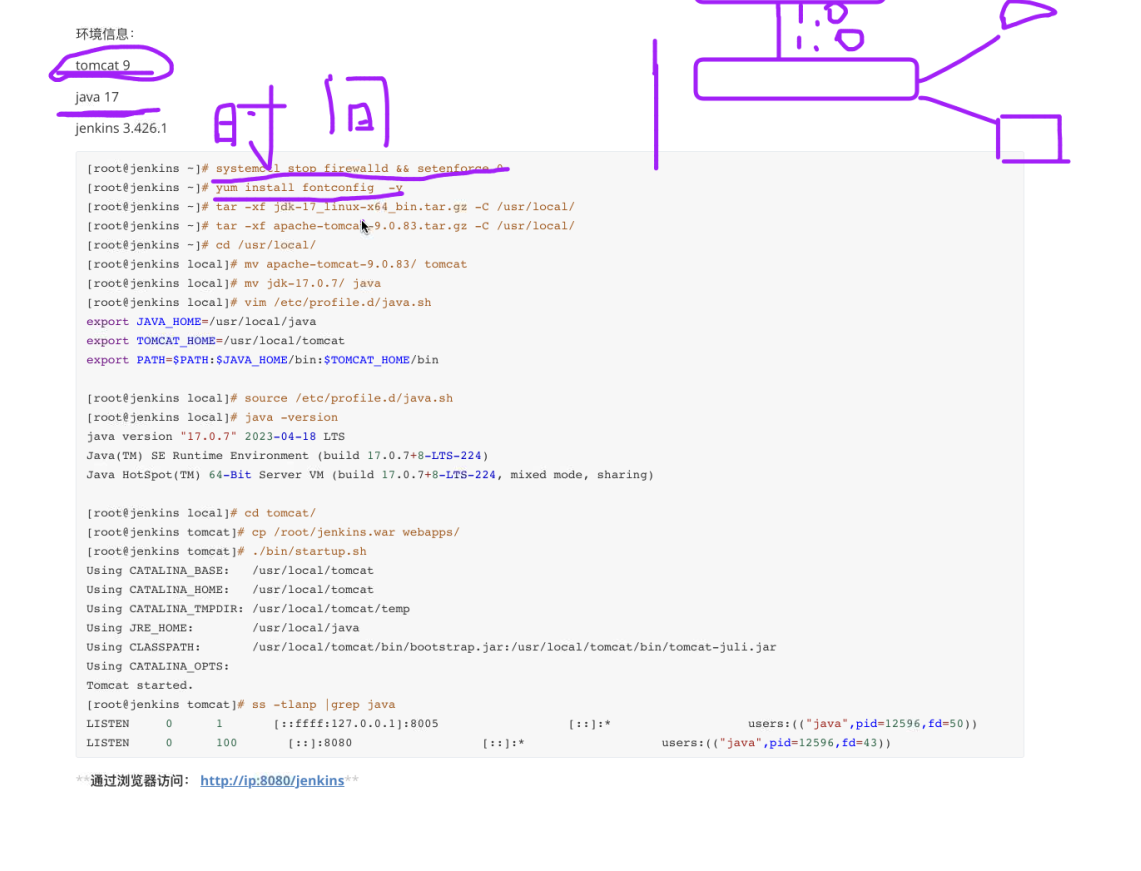This screenshot has width=1141, height=871.
Task: Click the 'ss -tlanp |grep java' command
Action: tap(324, 704)
